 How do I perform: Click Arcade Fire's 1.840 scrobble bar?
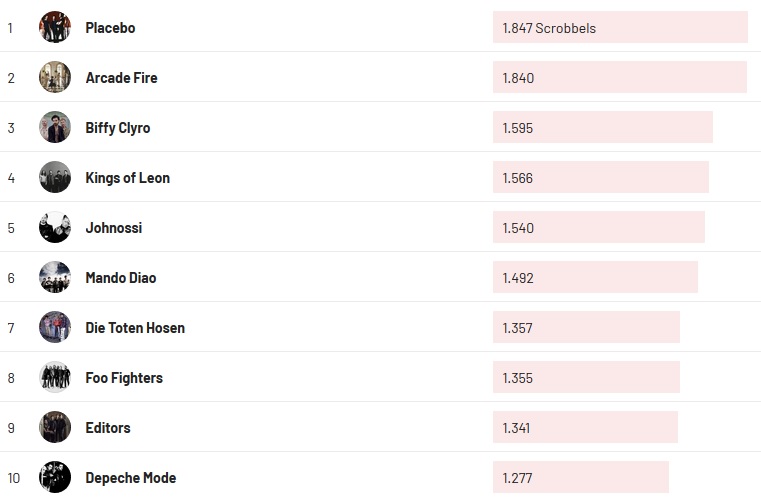[x=619, y=78]
